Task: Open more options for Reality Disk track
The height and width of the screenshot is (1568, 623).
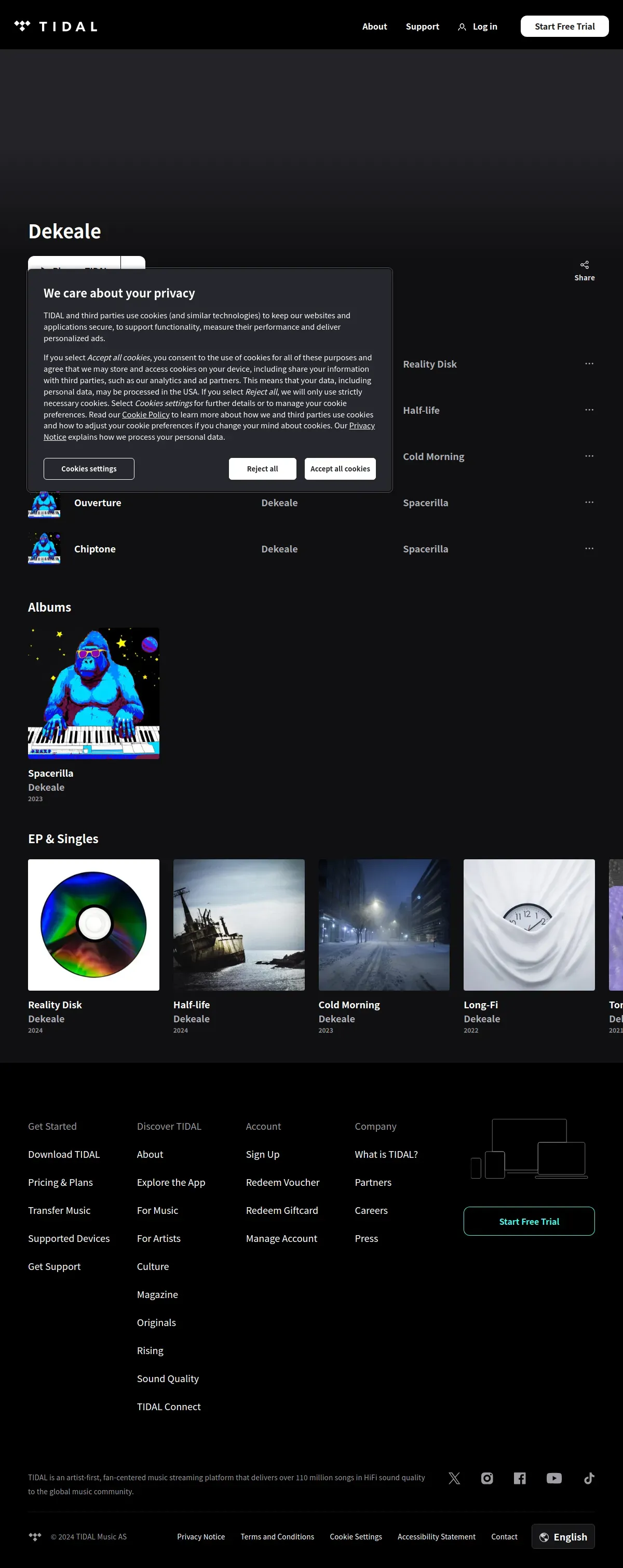Action: pos(589,363)
